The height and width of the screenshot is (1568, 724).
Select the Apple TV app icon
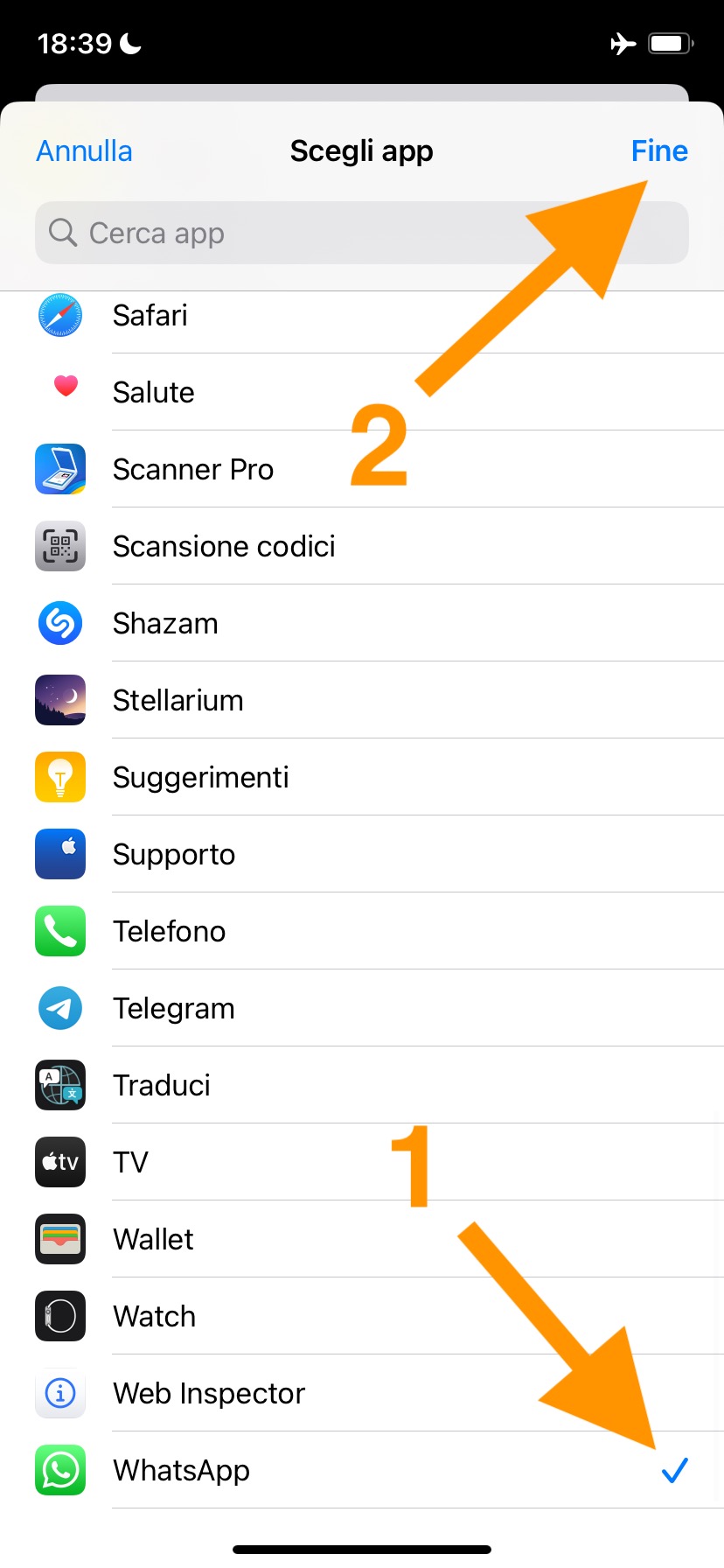(60, 1162)
